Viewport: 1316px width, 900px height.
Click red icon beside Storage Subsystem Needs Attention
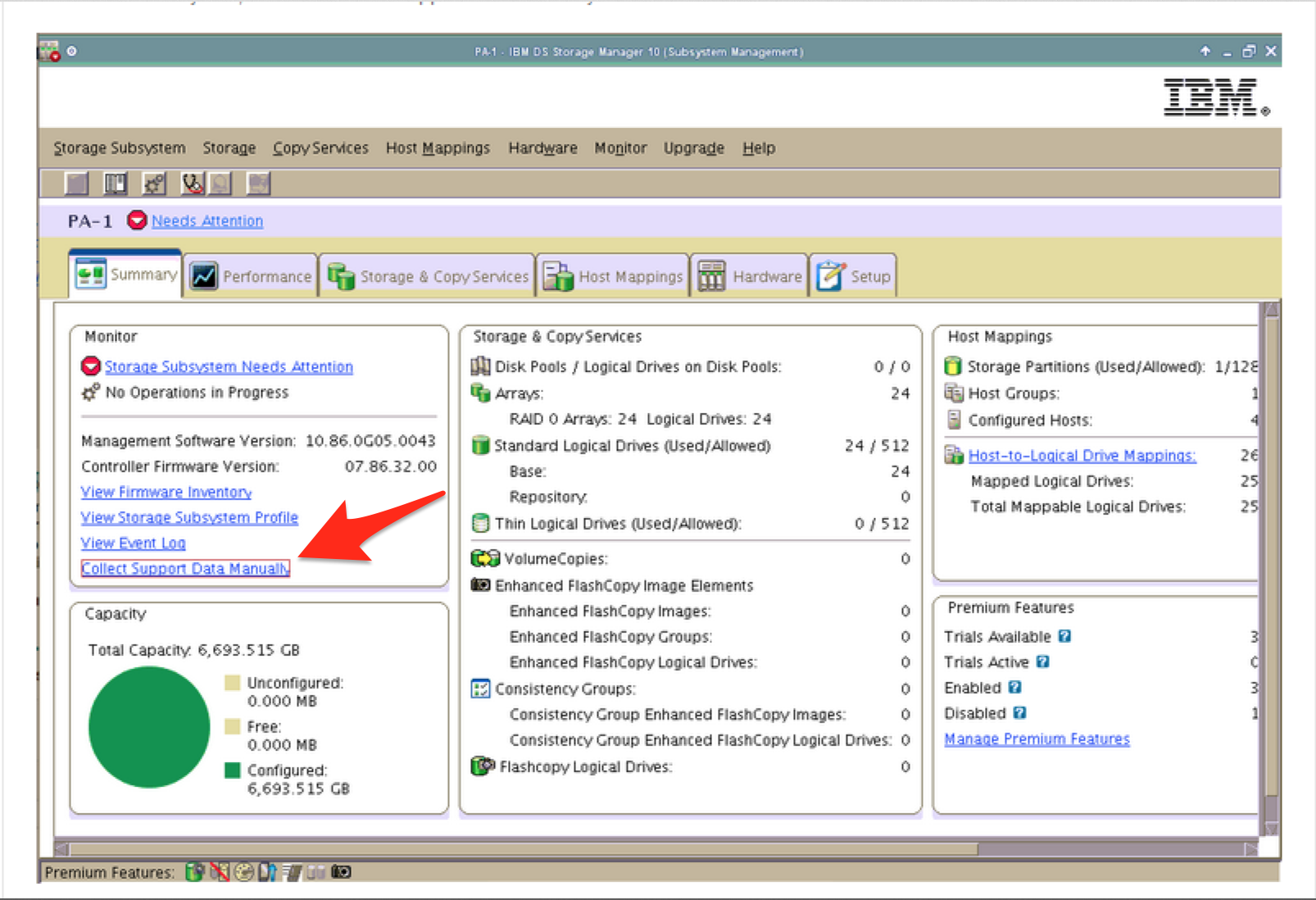91,366
